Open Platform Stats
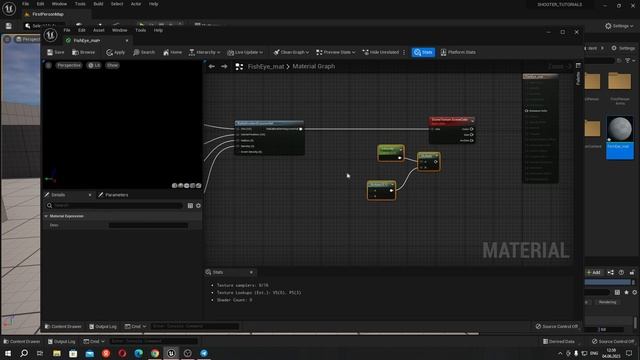 pyautogui.click(x=458, y=52)
